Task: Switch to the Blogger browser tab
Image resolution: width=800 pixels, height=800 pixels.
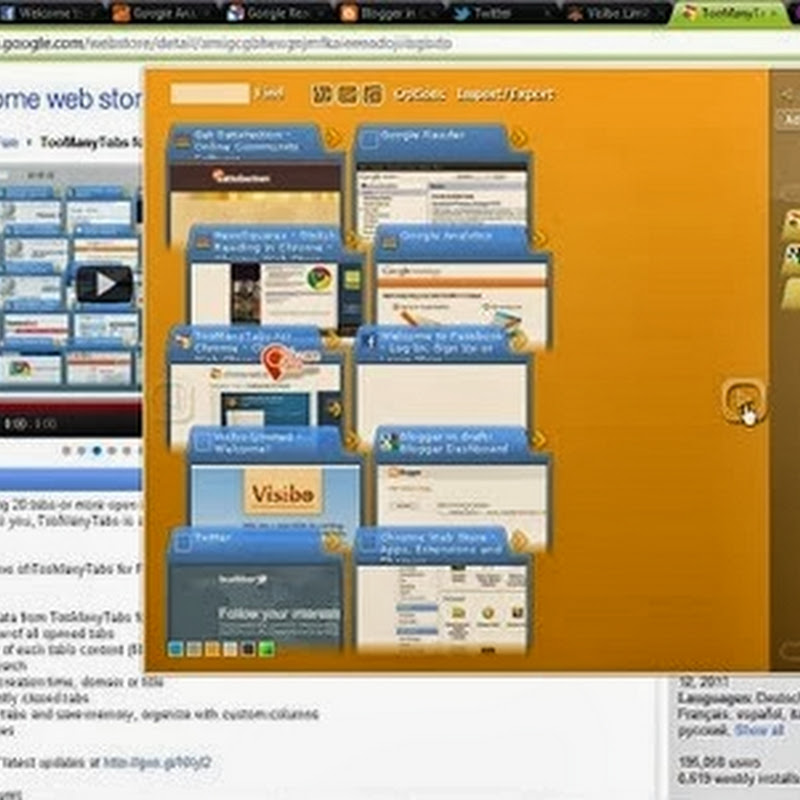Action: [x=392, y=13]
